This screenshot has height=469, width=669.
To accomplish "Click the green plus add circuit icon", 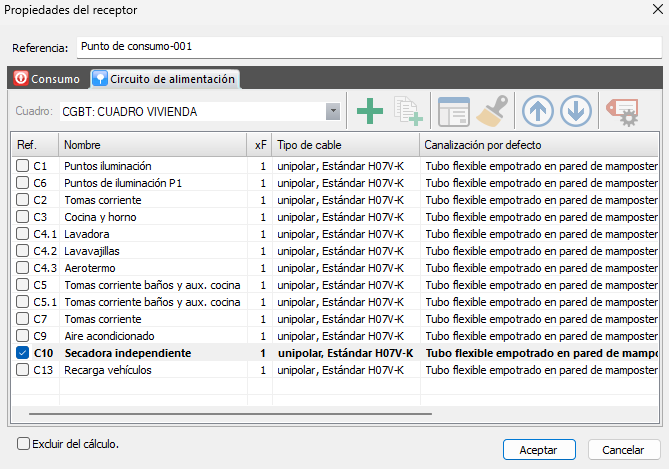I will click(x=370, y=112).
